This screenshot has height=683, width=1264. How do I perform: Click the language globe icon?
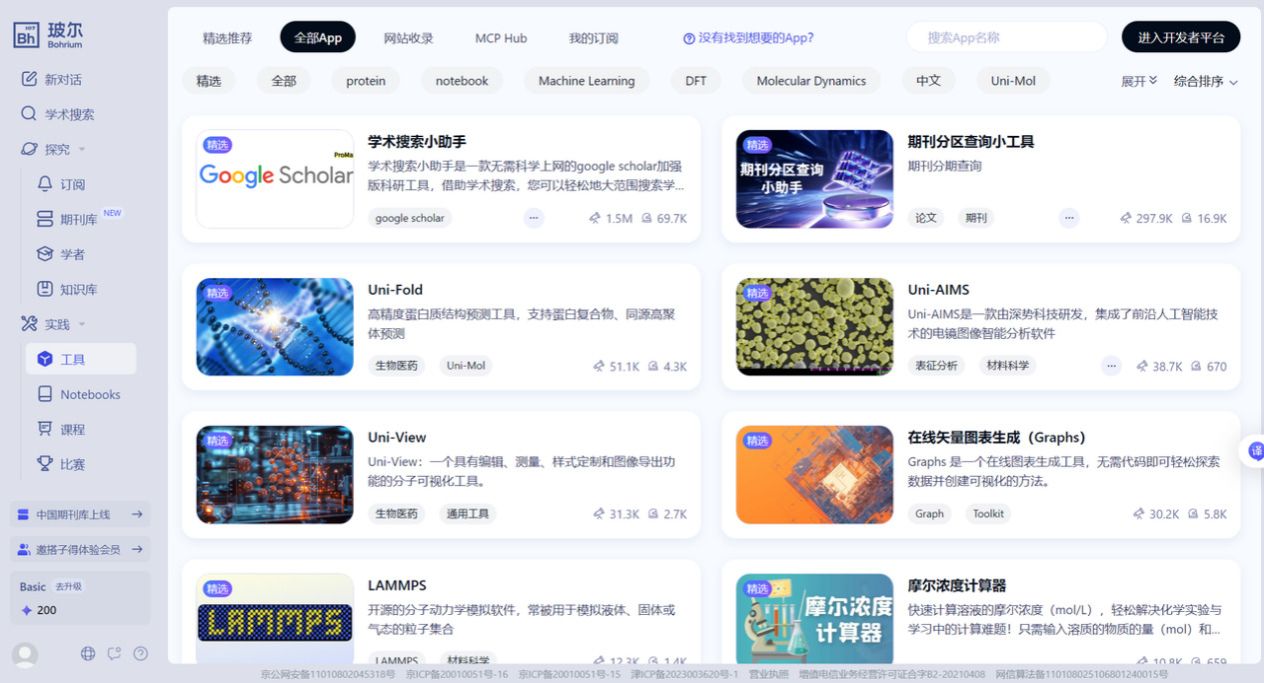pyautogui.click(x=88, y=653)
